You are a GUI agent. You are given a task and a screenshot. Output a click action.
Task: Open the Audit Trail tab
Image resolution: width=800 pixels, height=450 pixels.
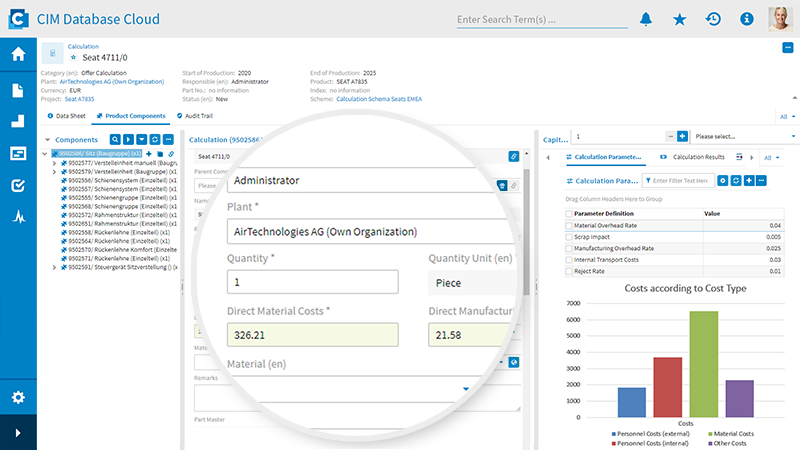coord(202,117)
